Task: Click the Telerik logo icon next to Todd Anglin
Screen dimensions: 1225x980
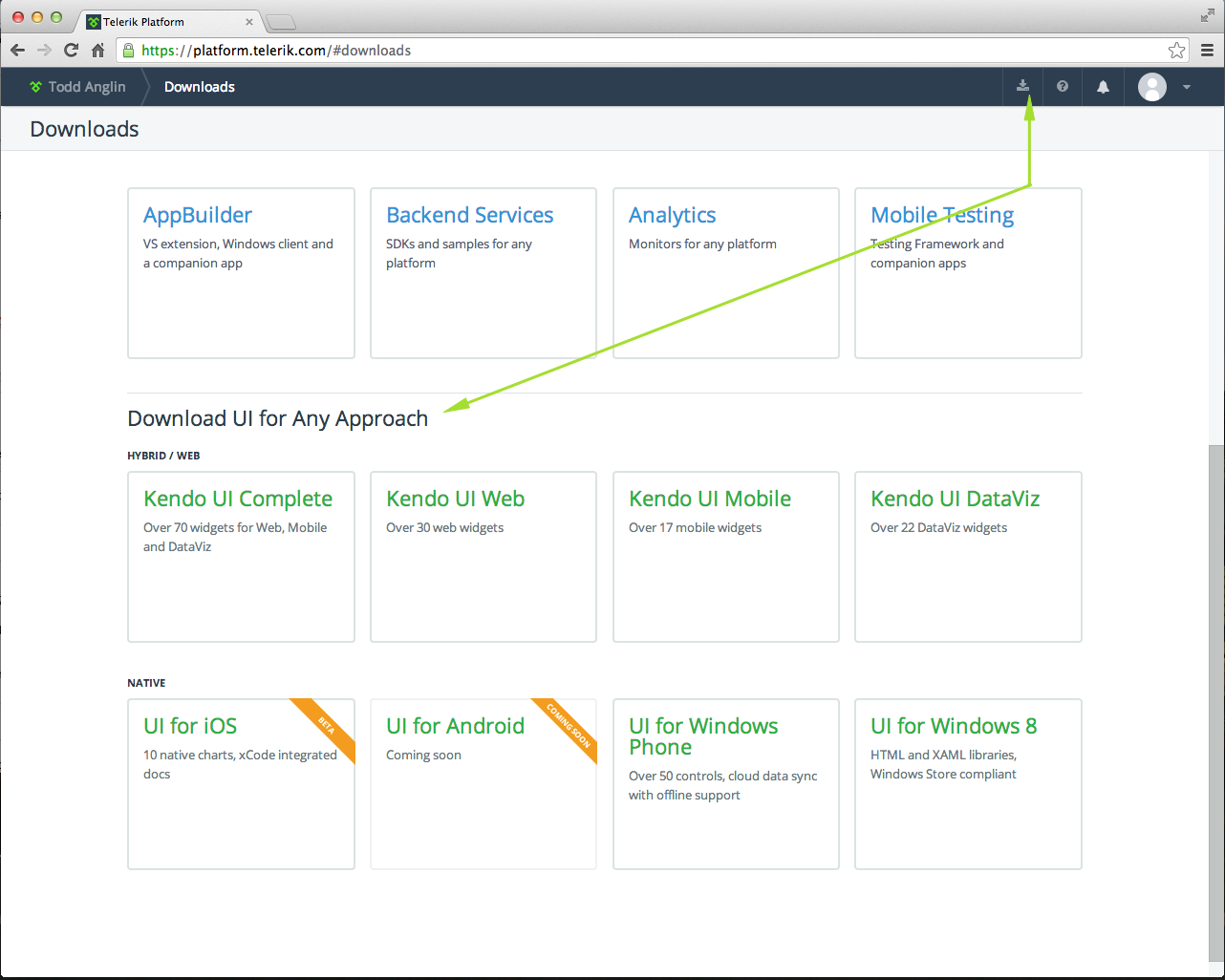Action: [35, 86]
